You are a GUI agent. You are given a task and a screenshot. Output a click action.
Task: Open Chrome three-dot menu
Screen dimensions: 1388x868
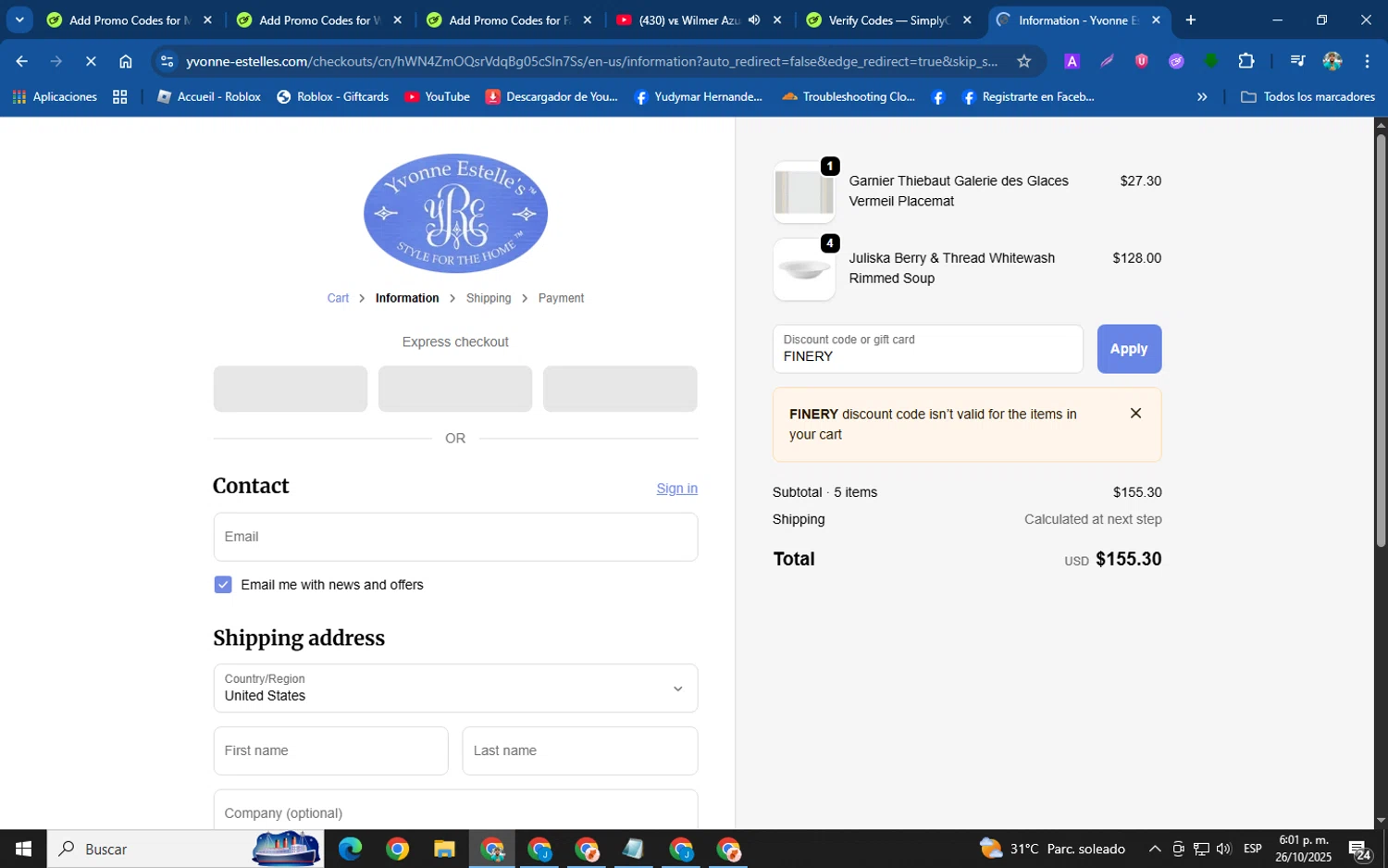point(1367,61)
